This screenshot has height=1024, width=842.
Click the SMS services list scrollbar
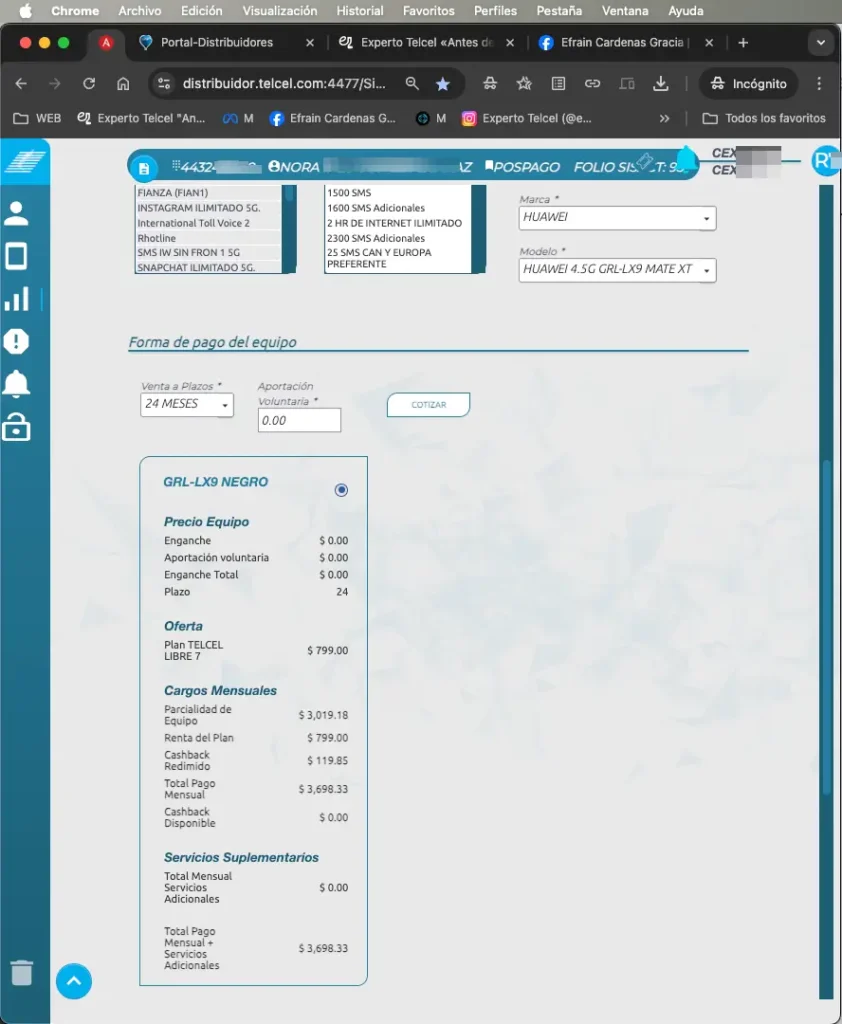pos(479,229)
